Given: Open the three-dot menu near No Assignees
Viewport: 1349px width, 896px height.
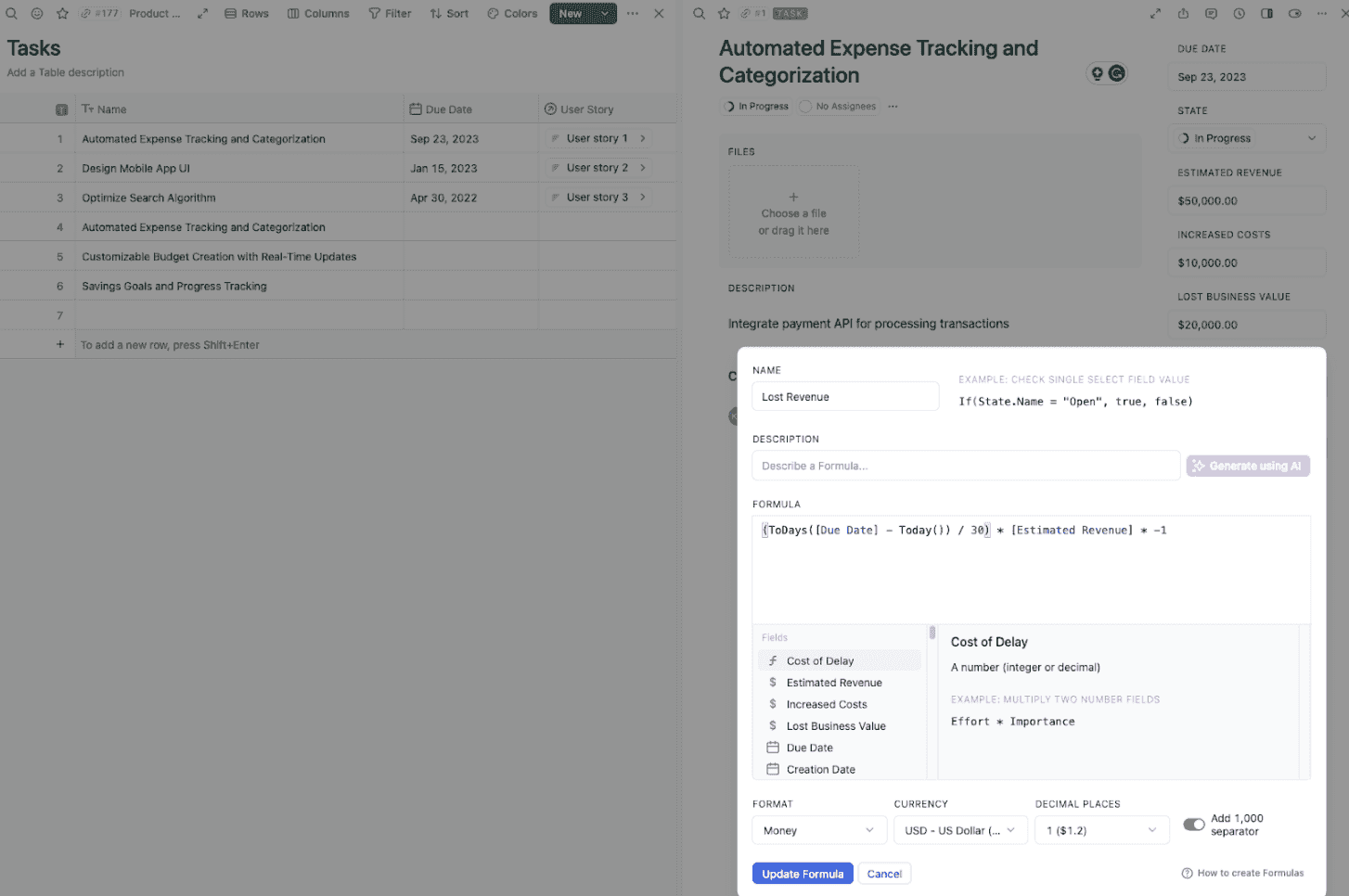Looking at the screenshot, I should (x=893, y=107).
